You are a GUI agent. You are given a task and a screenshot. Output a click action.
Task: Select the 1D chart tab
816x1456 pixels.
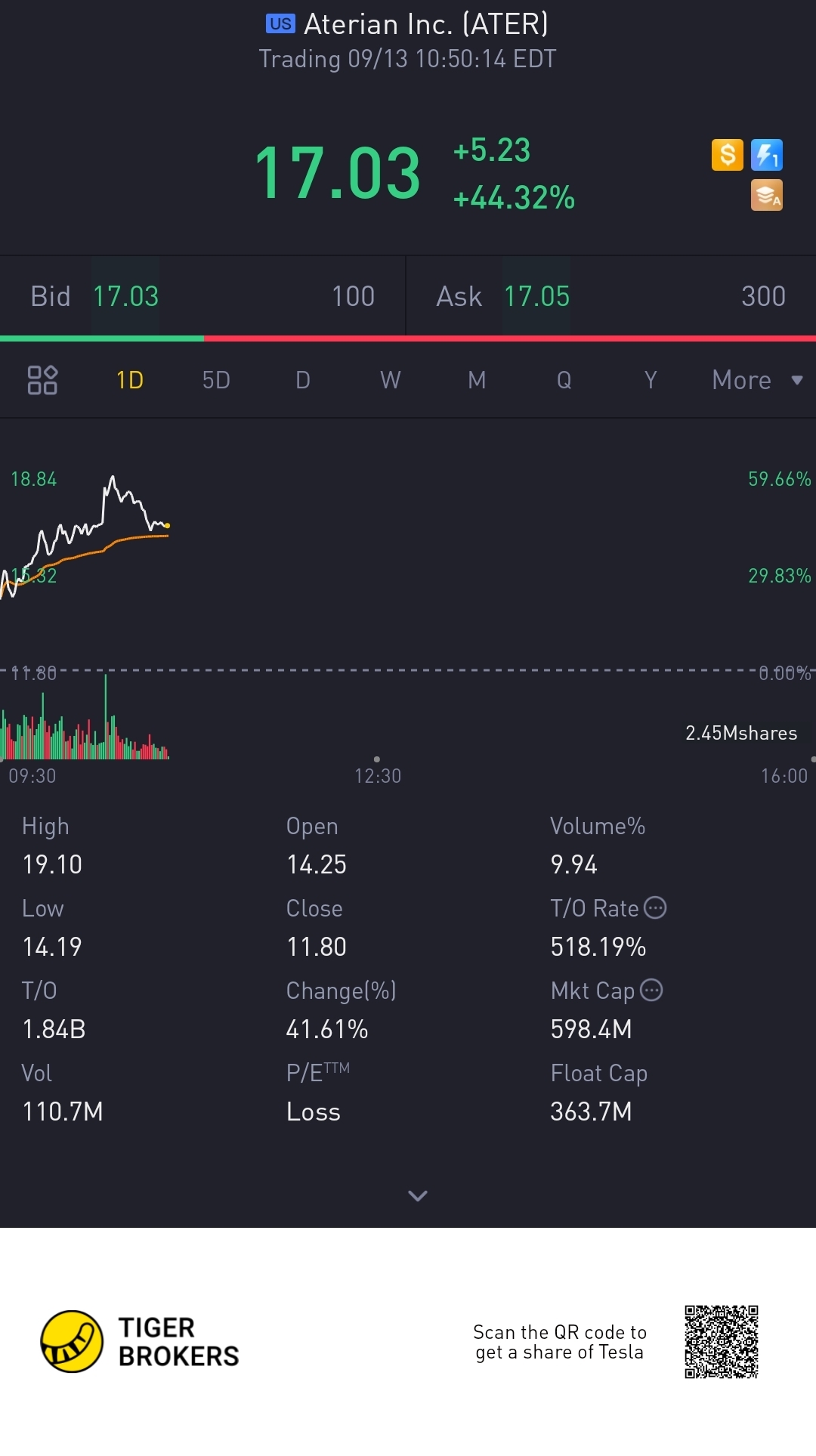[130, 380]
